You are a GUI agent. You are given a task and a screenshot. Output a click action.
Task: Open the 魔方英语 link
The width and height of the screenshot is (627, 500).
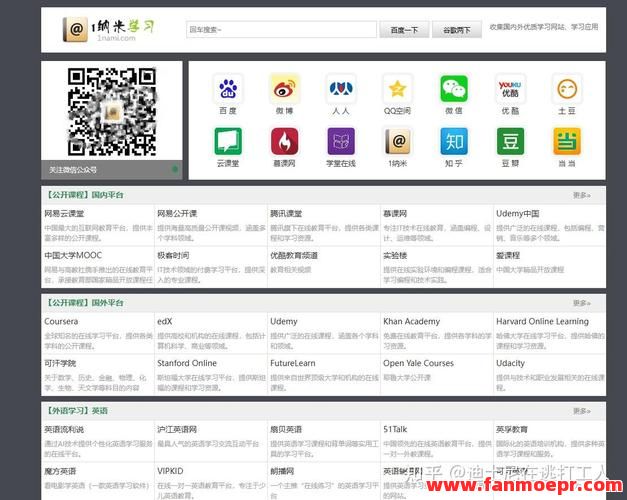(x=60, y=471)
